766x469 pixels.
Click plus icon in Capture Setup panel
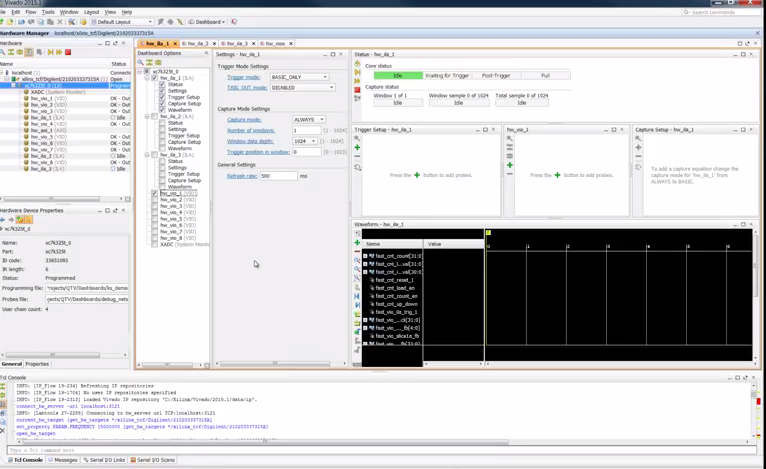coord(638,148)
